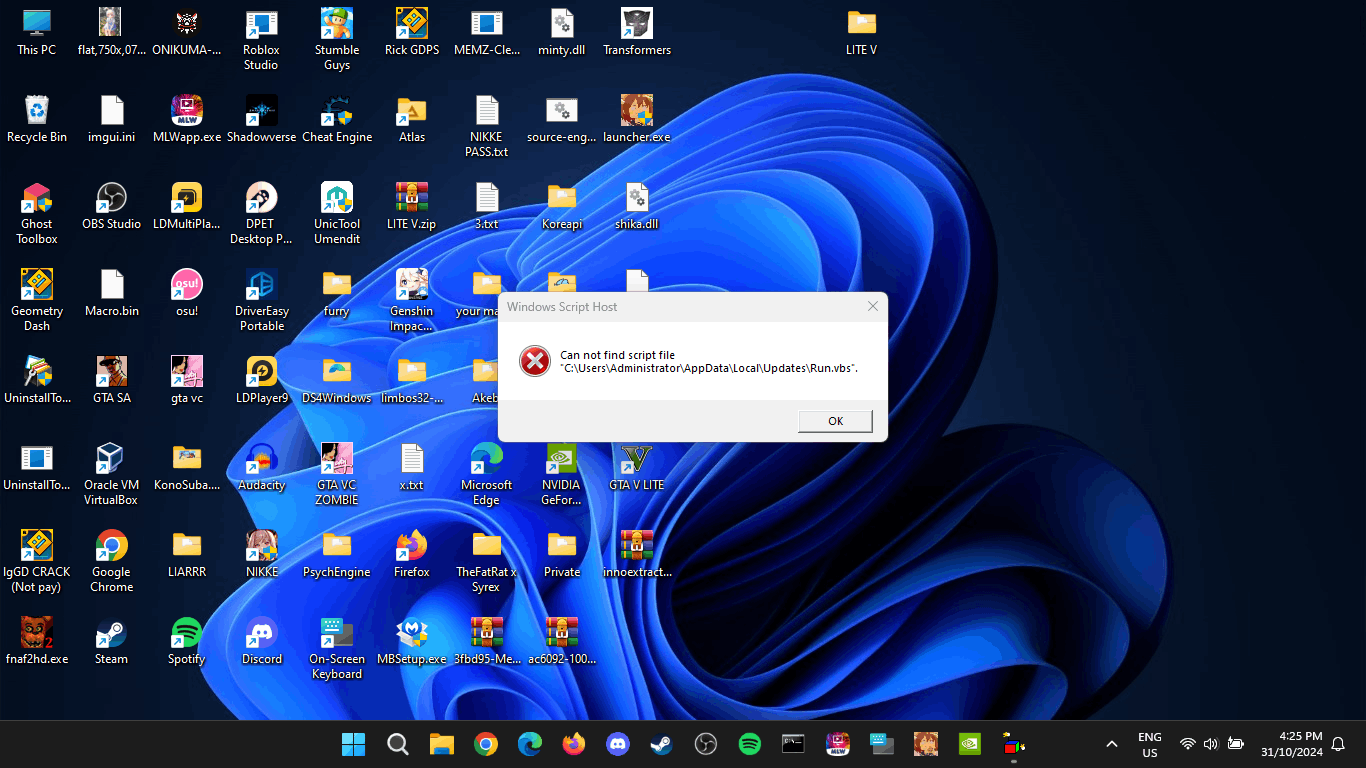Select the Atlas folder shortcut on the desktop
This screenshot has width=1366, height=768.
pyautogui.click(x=412, y=120)
